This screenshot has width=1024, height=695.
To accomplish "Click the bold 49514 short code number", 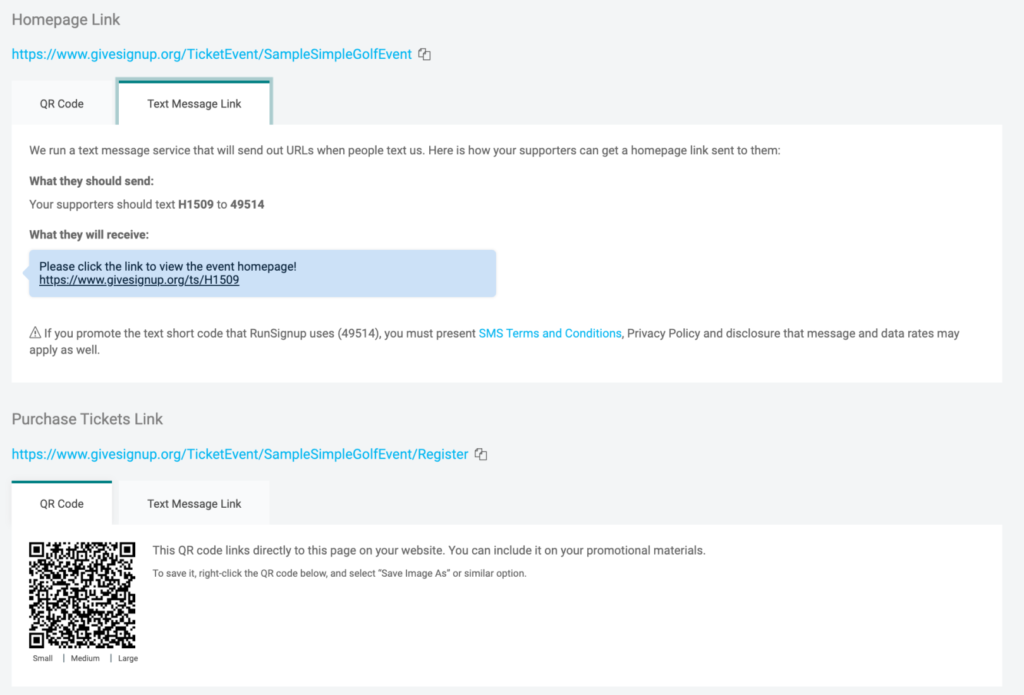I will point(247,205).
